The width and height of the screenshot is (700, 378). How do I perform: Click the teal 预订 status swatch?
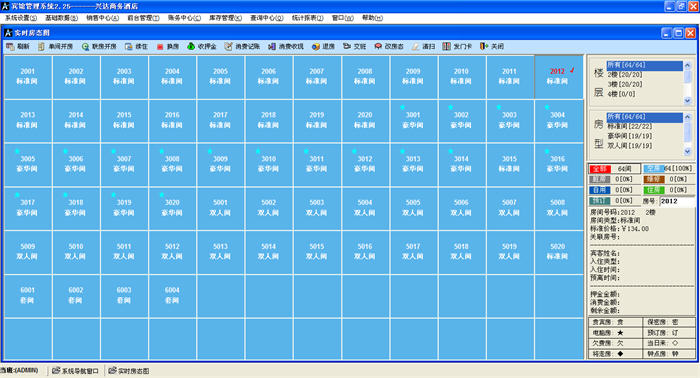click(x=600, y=201)
